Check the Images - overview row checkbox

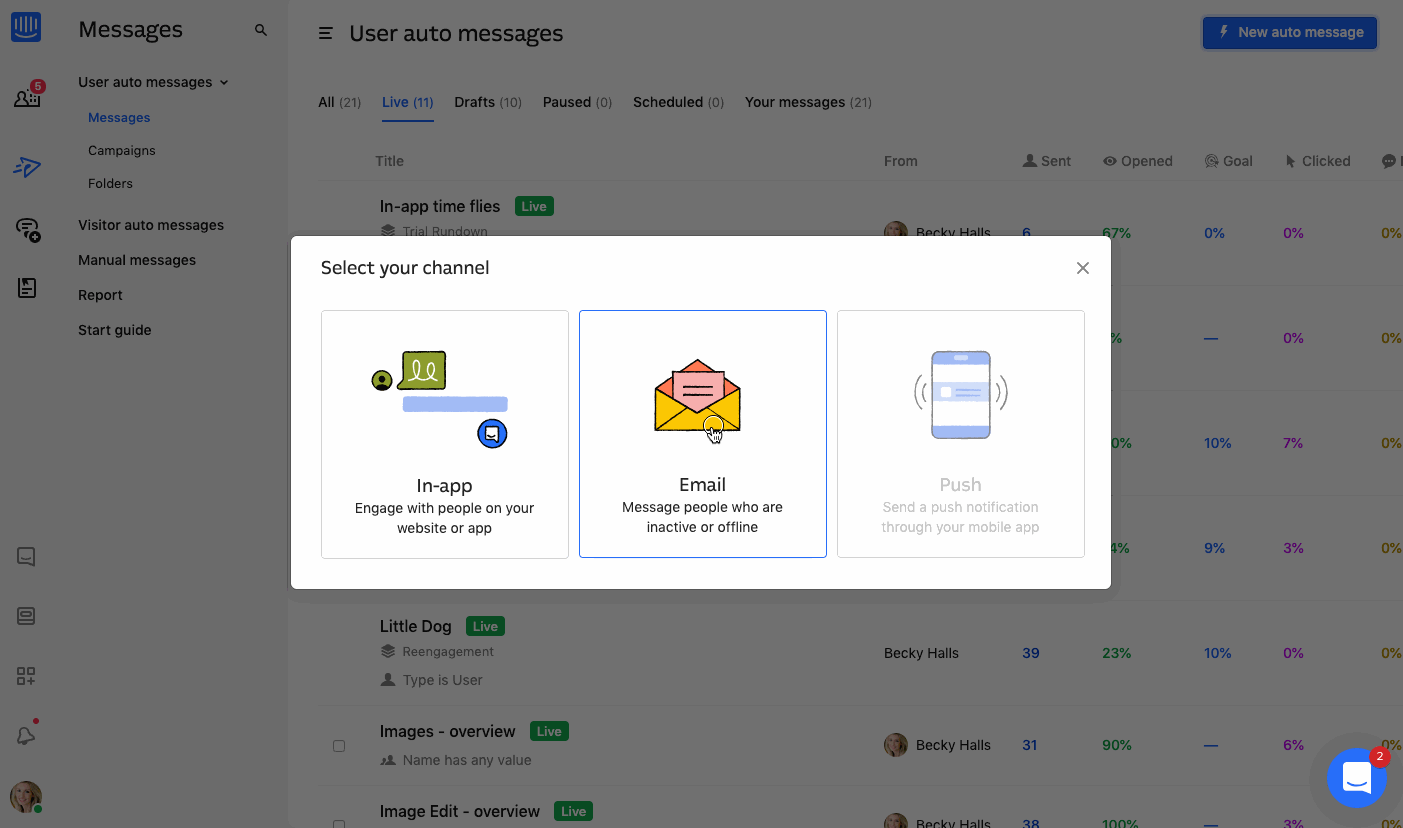(x=339, y=746)
